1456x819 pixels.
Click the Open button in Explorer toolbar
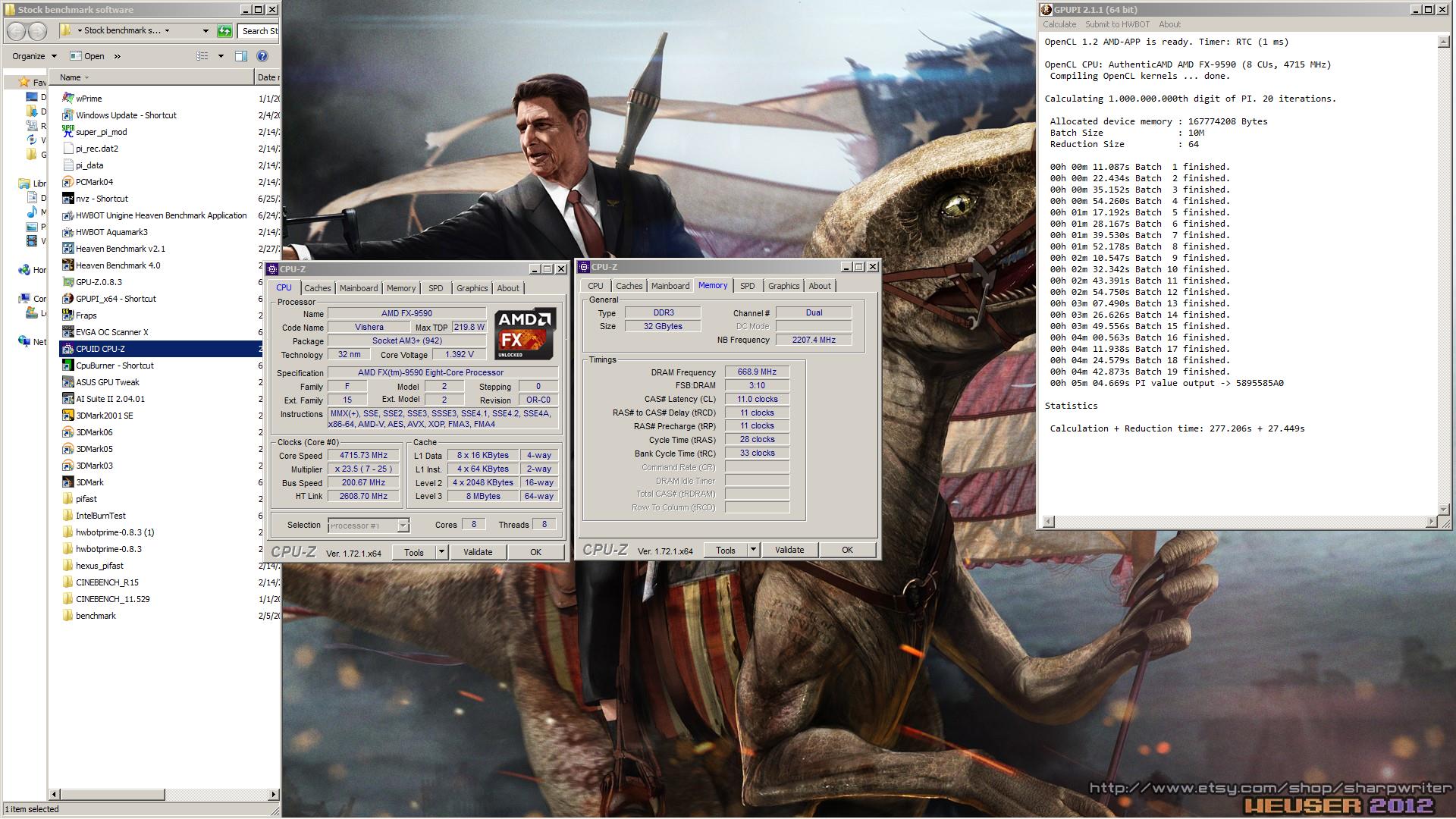(x=87, y=56)
